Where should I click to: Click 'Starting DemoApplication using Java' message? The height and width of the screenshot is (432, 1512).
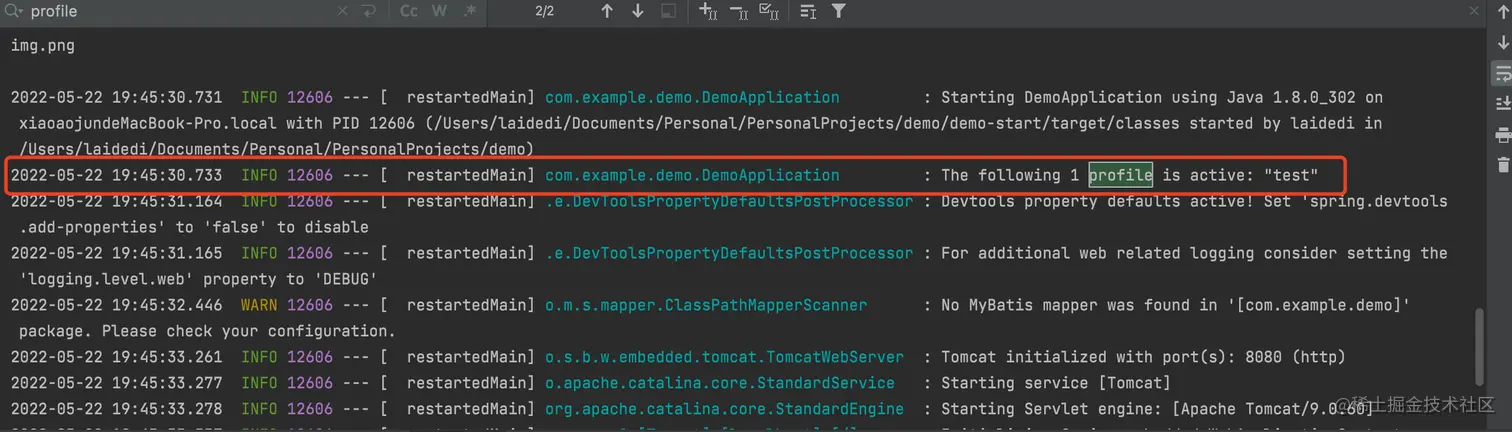[1162, 97]
